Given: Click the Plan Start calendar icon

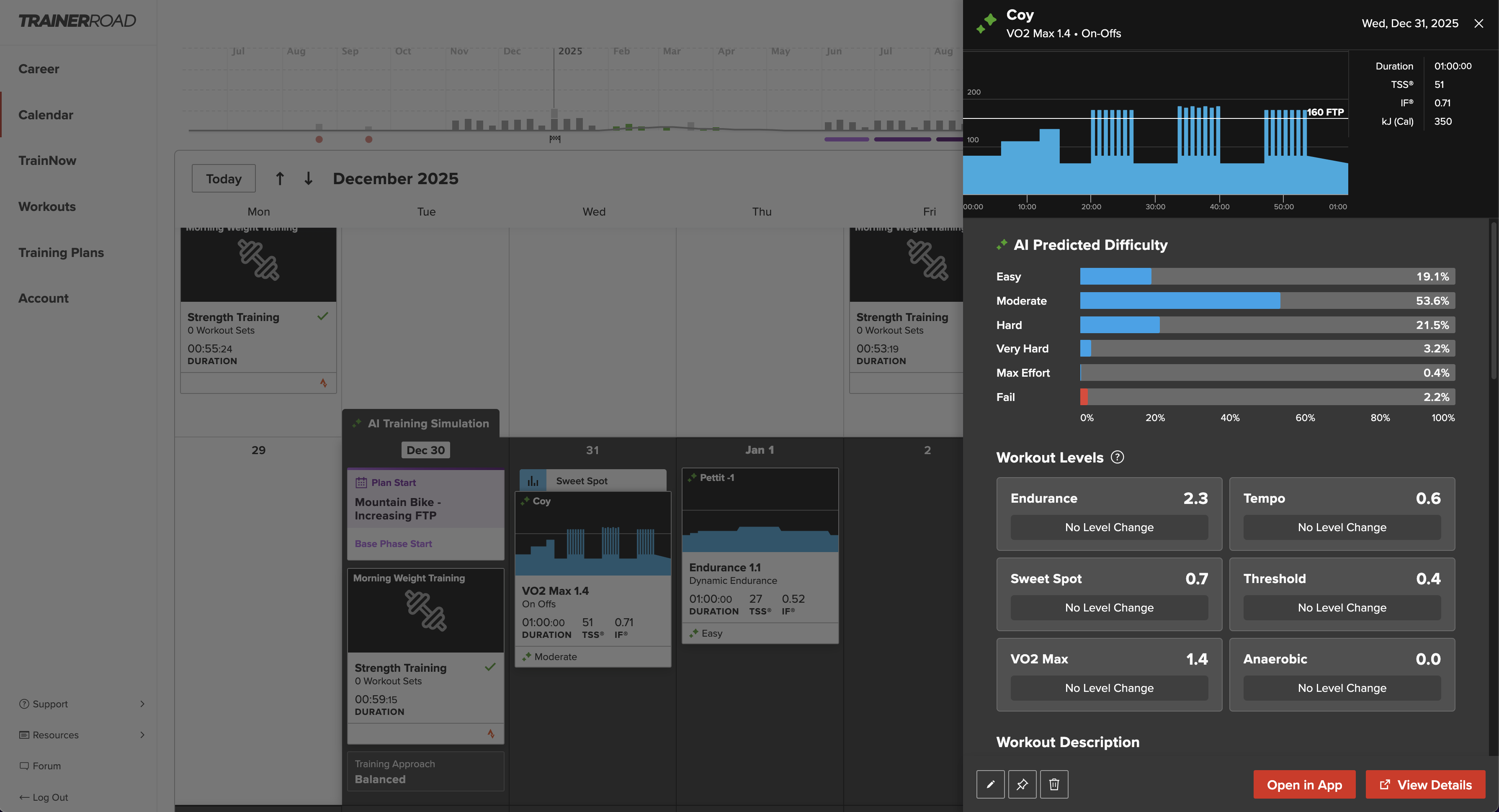Looking at the screenshot, I should [361, 482].
